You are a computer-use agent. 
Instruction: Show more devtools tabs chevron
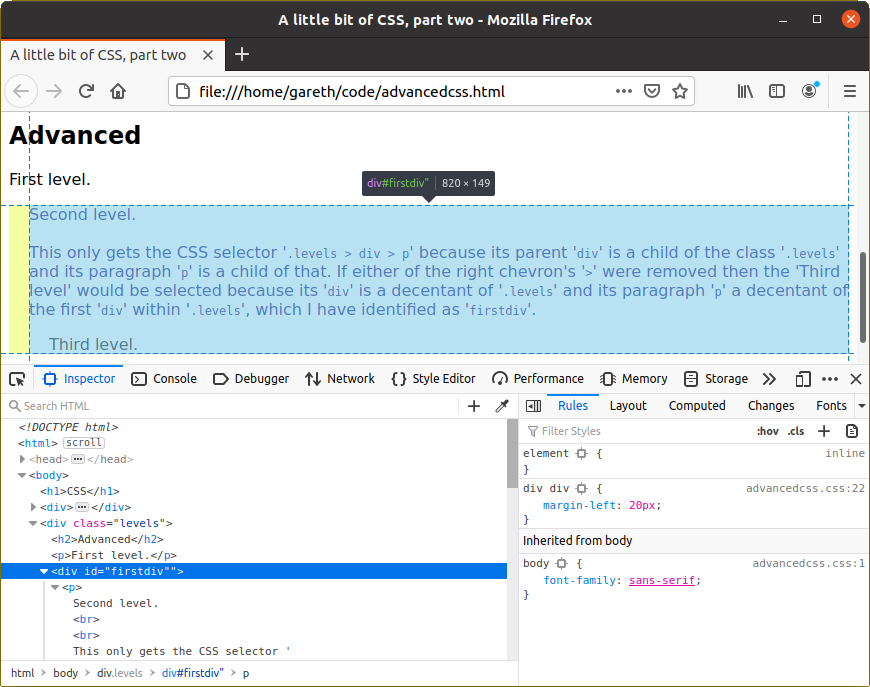769,379
